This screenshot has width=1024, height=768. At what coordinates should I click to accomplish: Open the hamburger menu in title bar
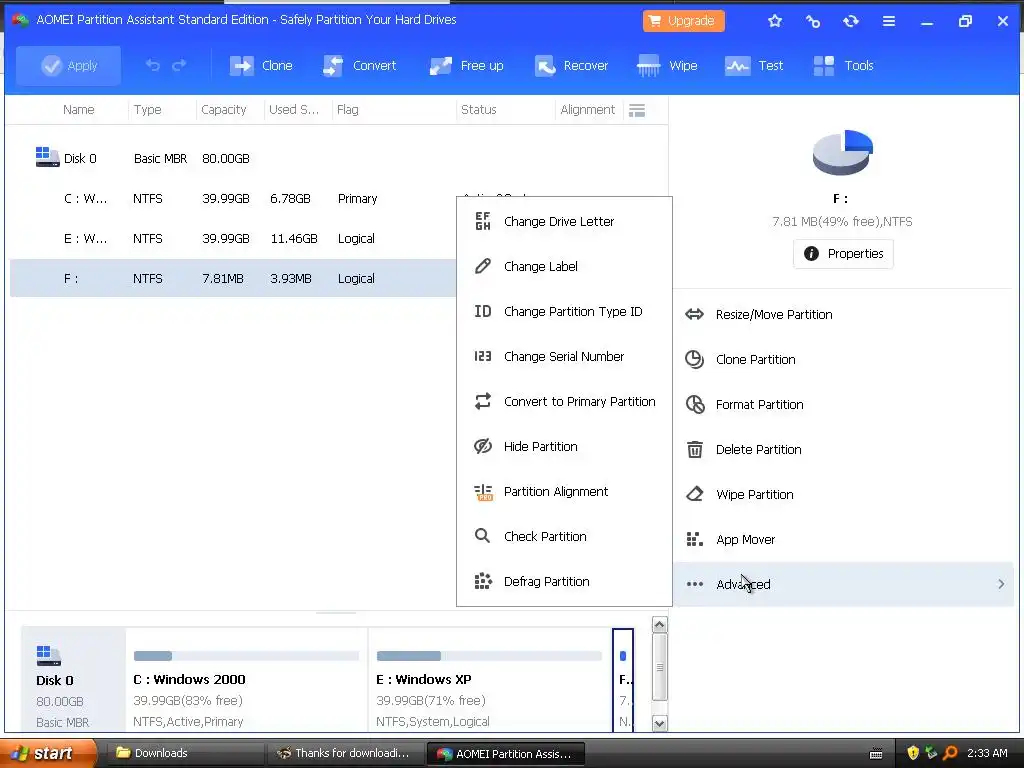click(889, 21)
